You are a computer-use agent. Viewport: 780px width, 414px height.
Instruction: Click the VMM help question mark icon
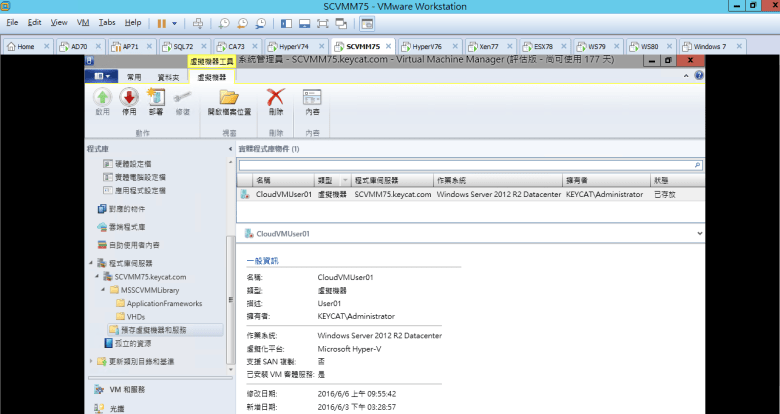pyautogui.click(x=698, y=76)
